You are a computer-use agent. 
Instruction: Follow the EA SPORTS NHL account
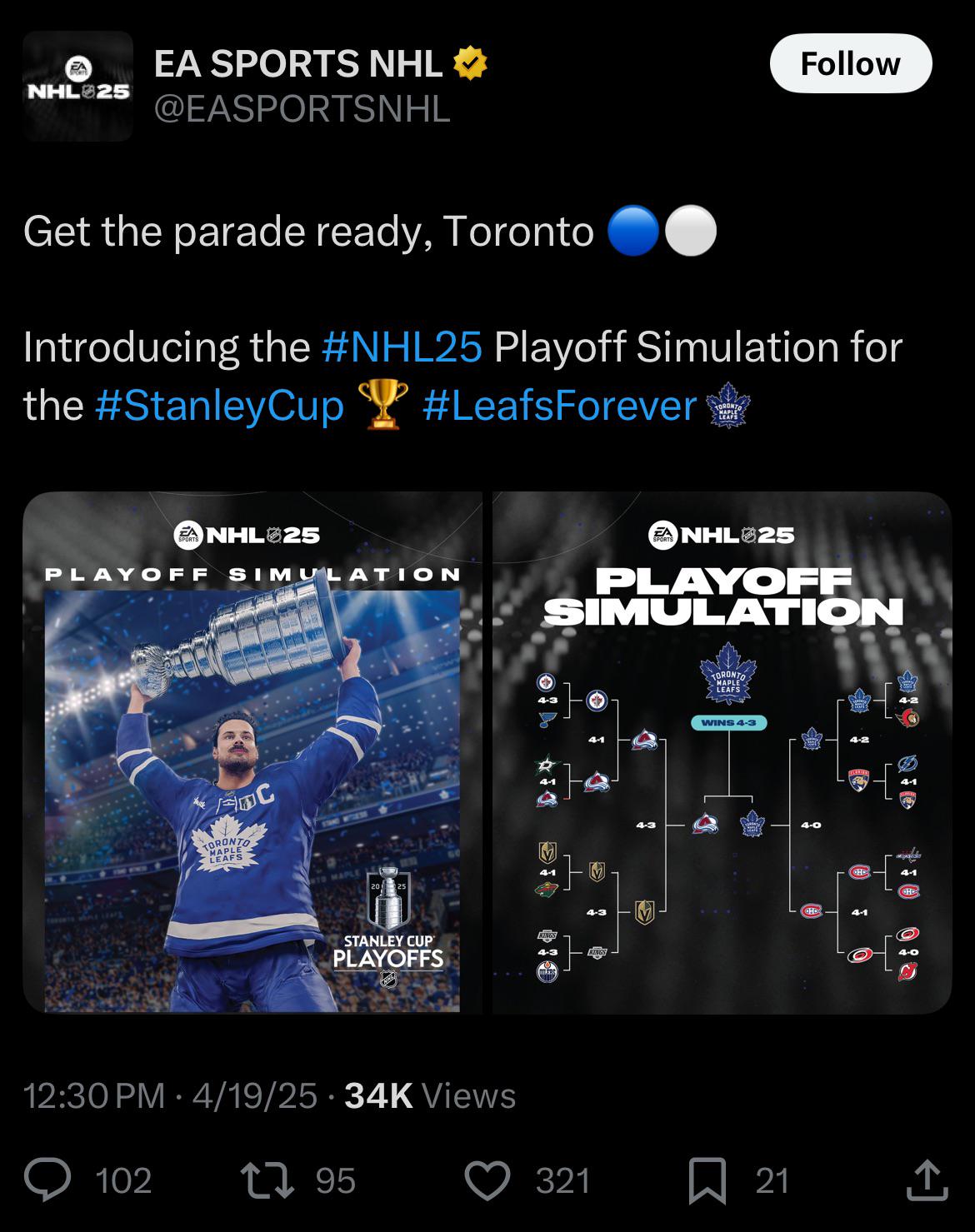pos(850,63)
